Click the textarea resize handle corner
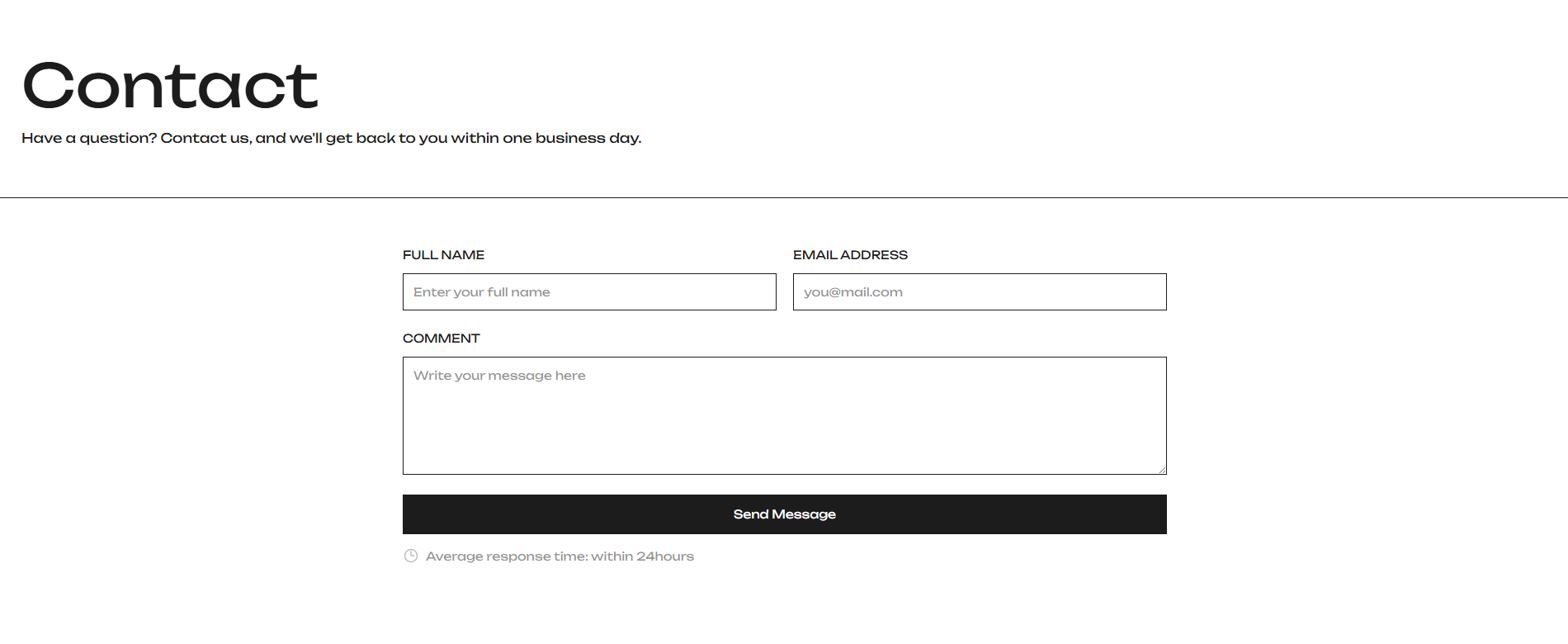 tap(1162, 470)
